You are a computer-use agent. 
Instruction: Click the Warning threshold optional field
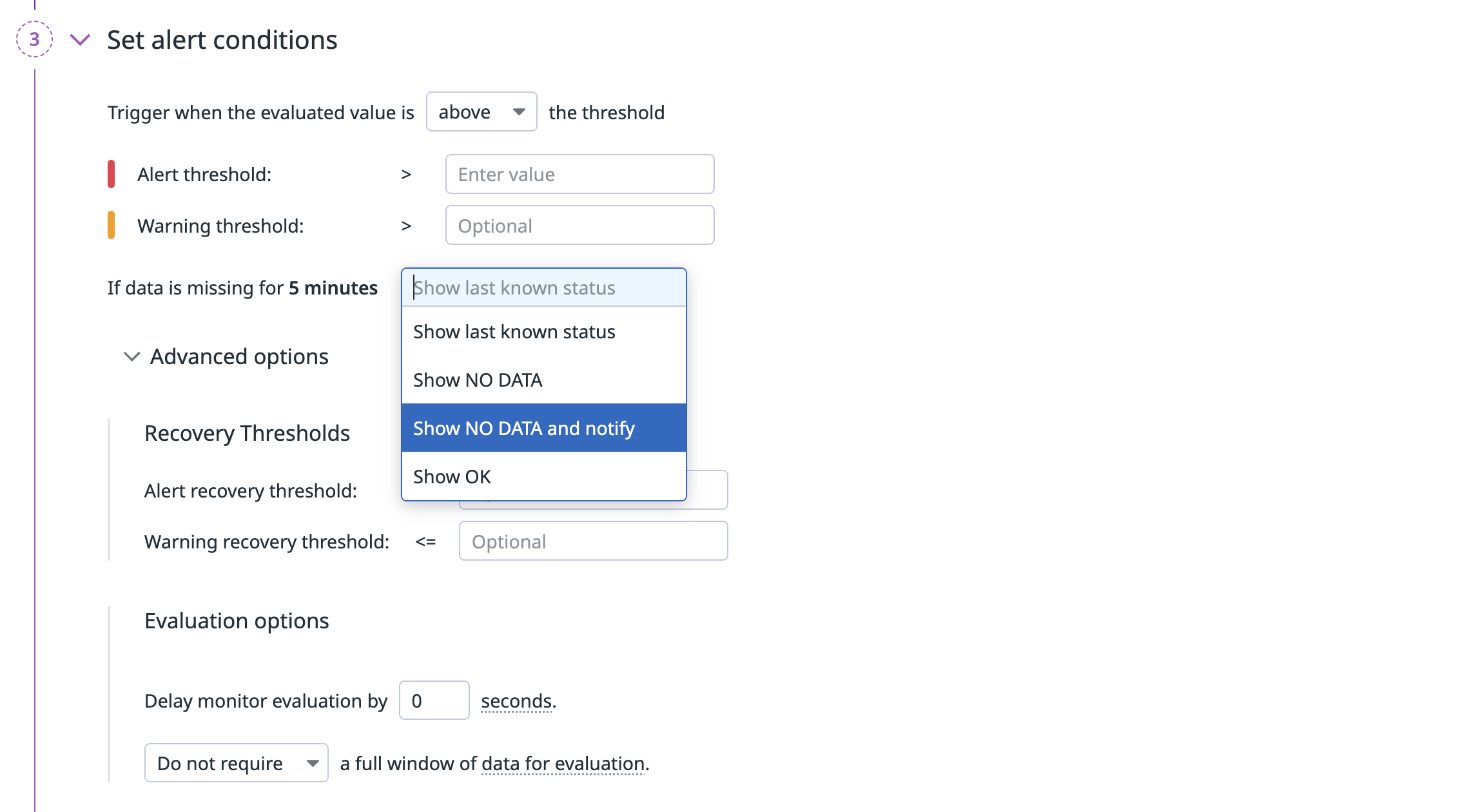579,226
